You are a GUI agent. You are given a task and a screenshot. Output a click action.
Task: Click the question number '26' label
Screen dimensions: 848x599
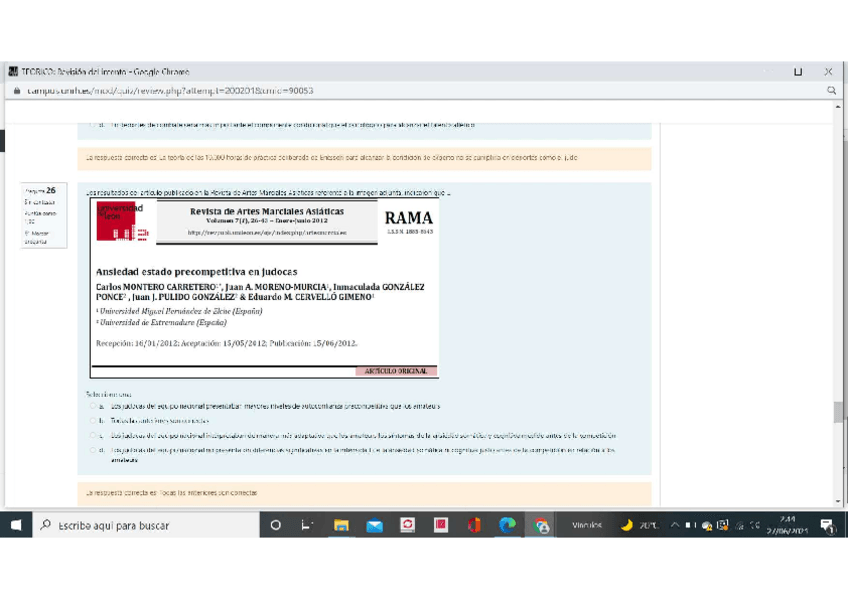51,190
